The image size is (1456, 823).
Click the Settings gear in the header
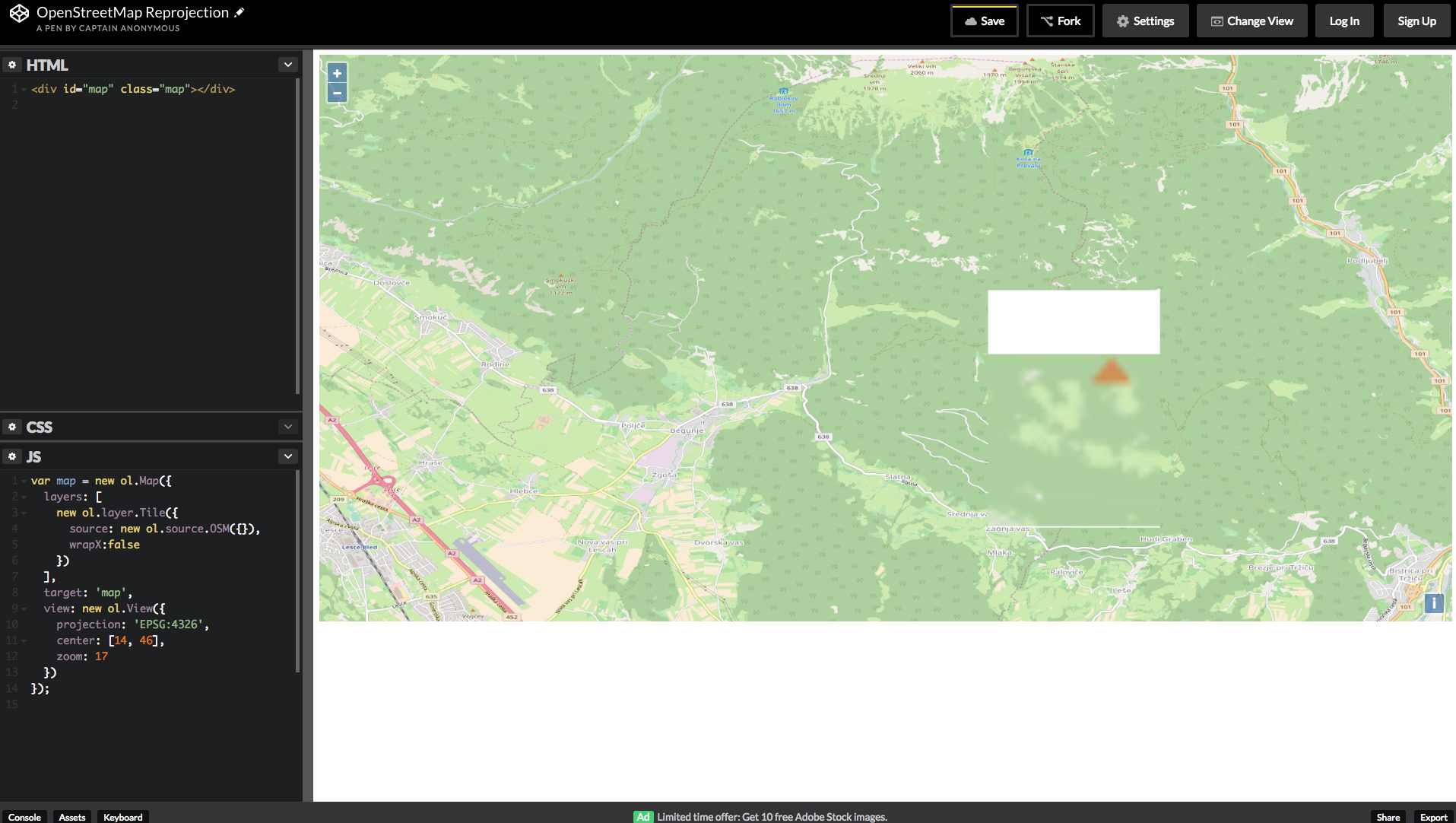tap(1145, 21)
